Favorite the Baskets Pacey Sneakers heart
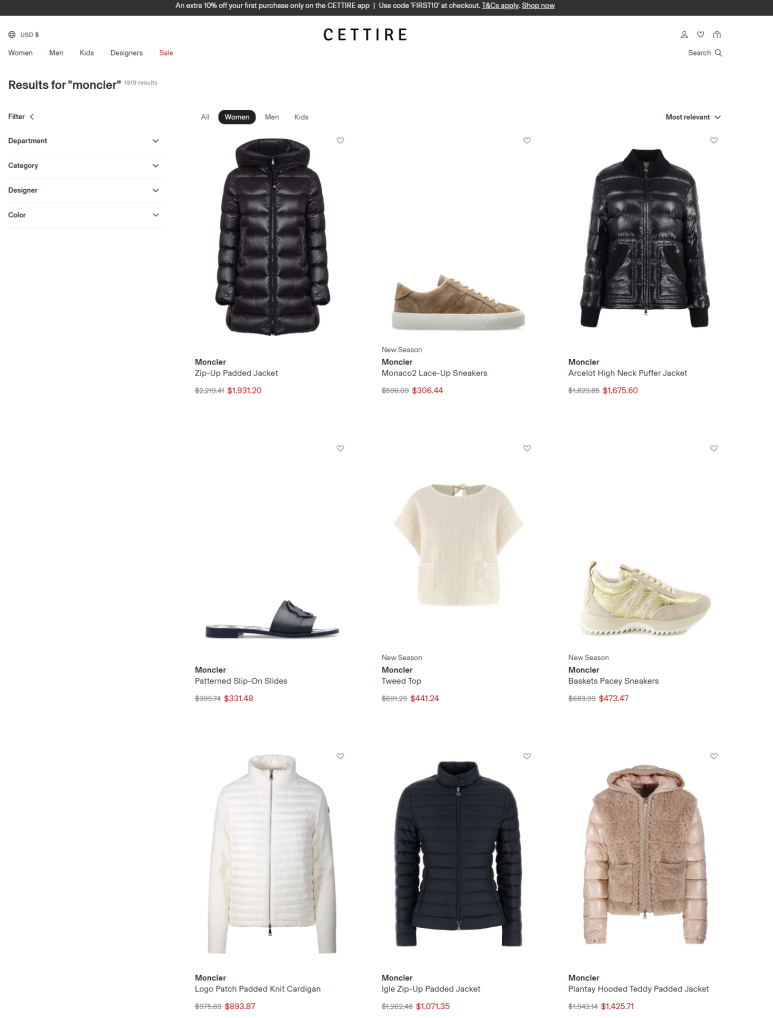The width and height of the screenshot is (773, 1018). coord(714,448)
